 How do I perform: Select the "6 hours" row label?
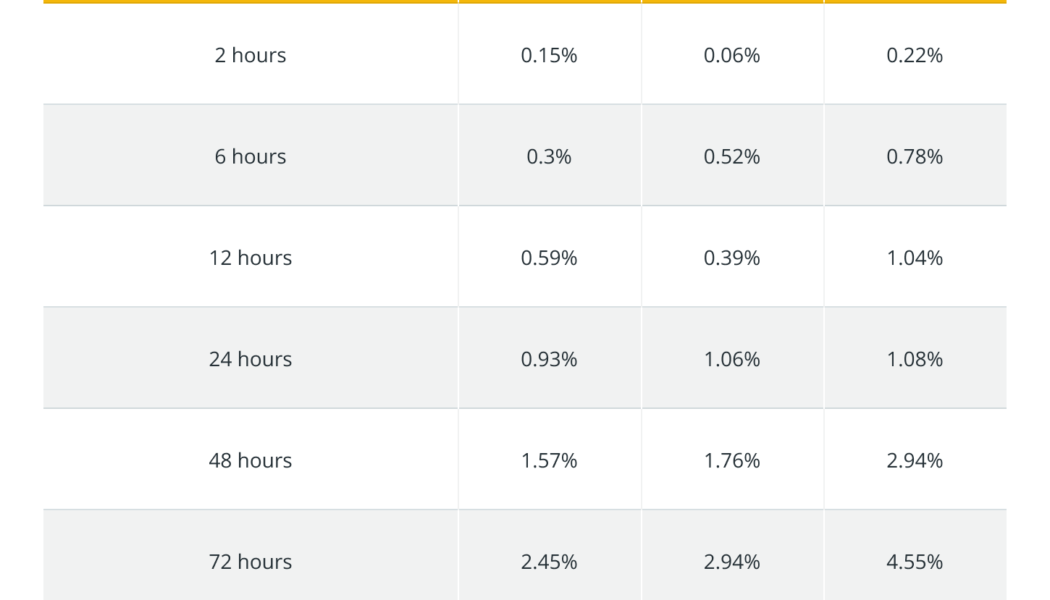[250, 157]
